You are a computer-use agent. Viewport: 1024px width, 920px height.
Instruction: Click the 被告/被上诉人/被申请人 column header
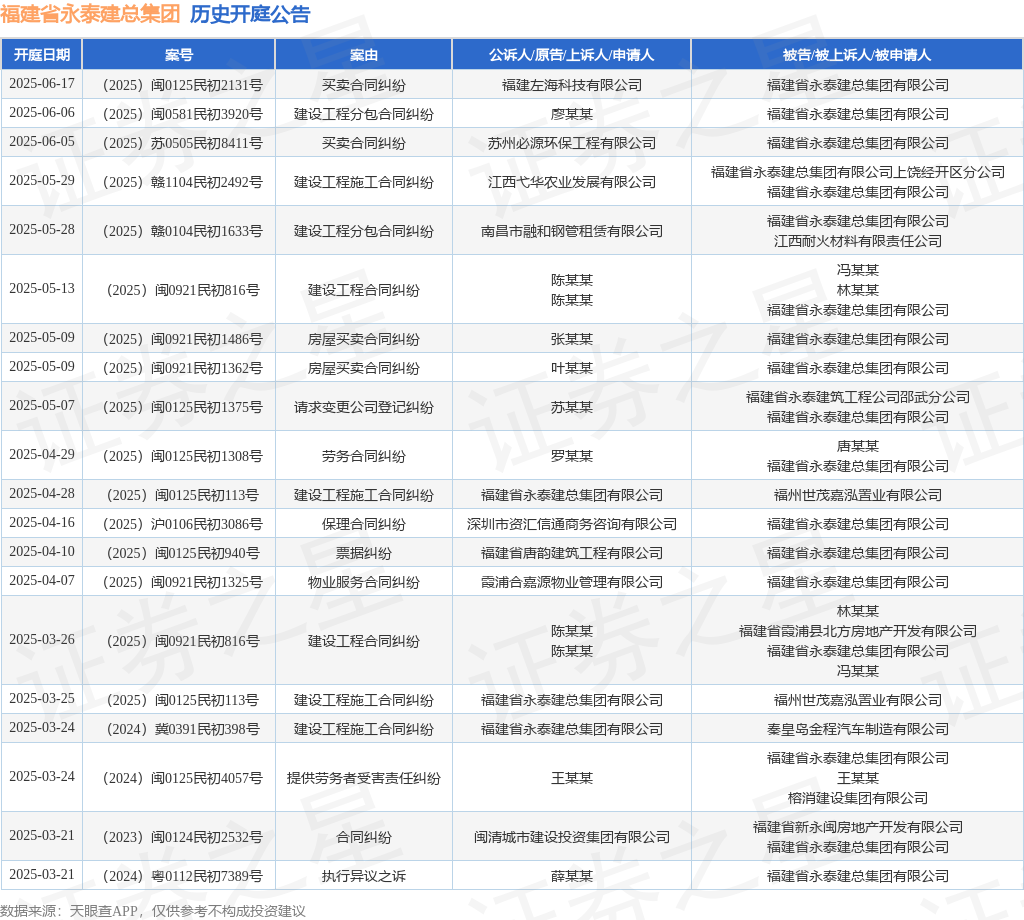click(857, 55)
